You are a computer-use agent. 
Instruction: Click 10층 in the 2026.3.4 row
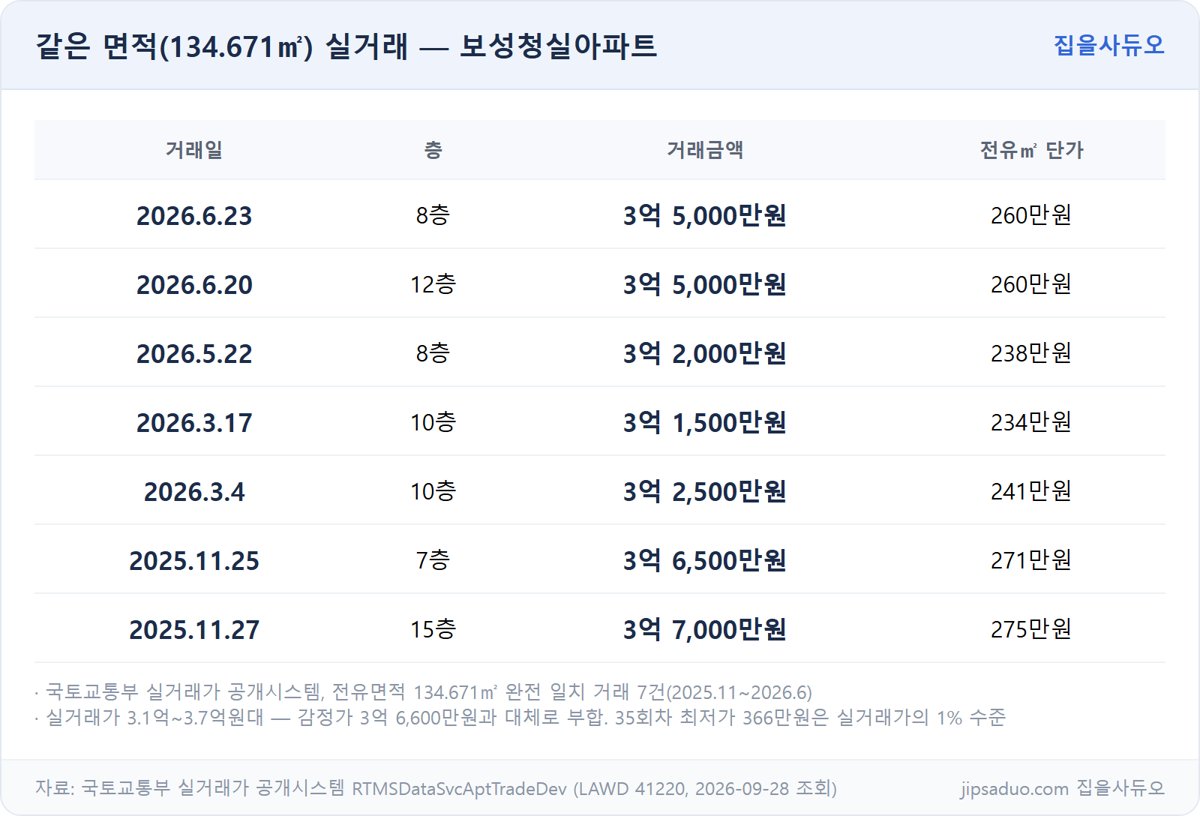tap(433, 492)
